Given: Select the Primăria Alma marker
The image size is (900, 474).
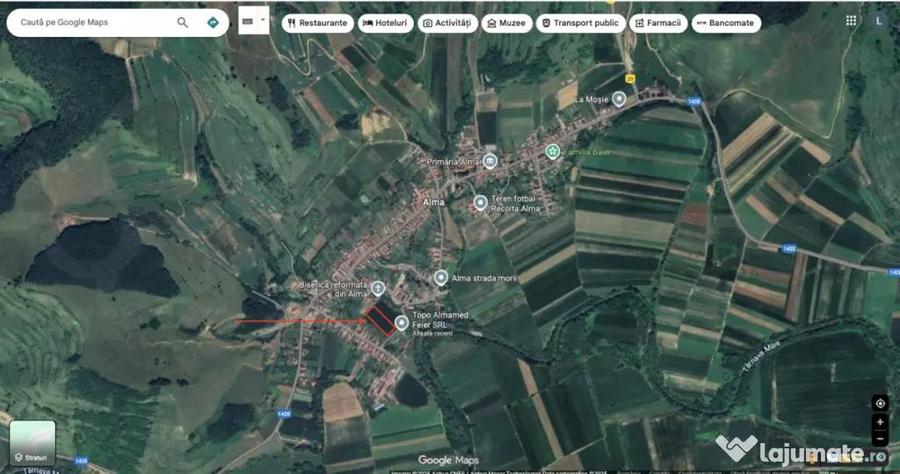Looking at the screenshot, I should [490, 161].
